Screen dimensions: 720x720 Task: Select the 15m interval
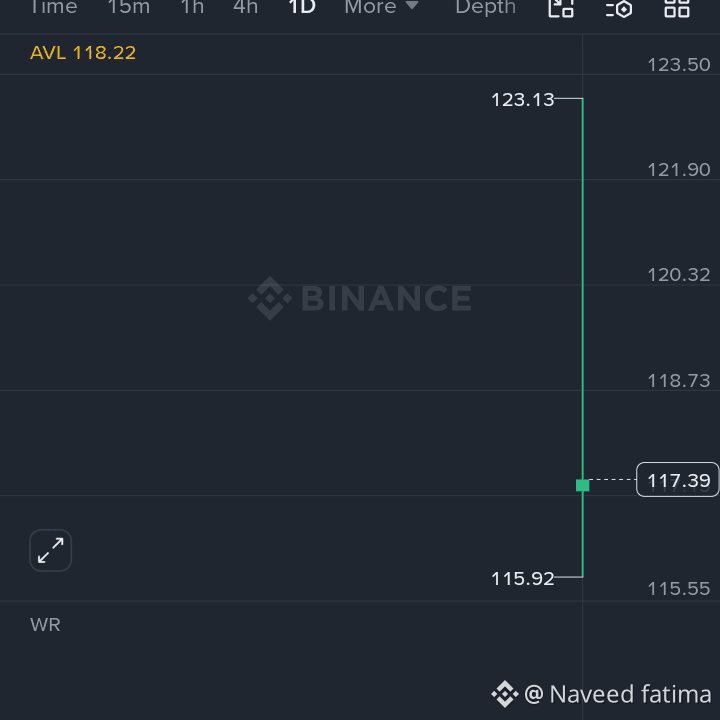(x=129, y=7)
